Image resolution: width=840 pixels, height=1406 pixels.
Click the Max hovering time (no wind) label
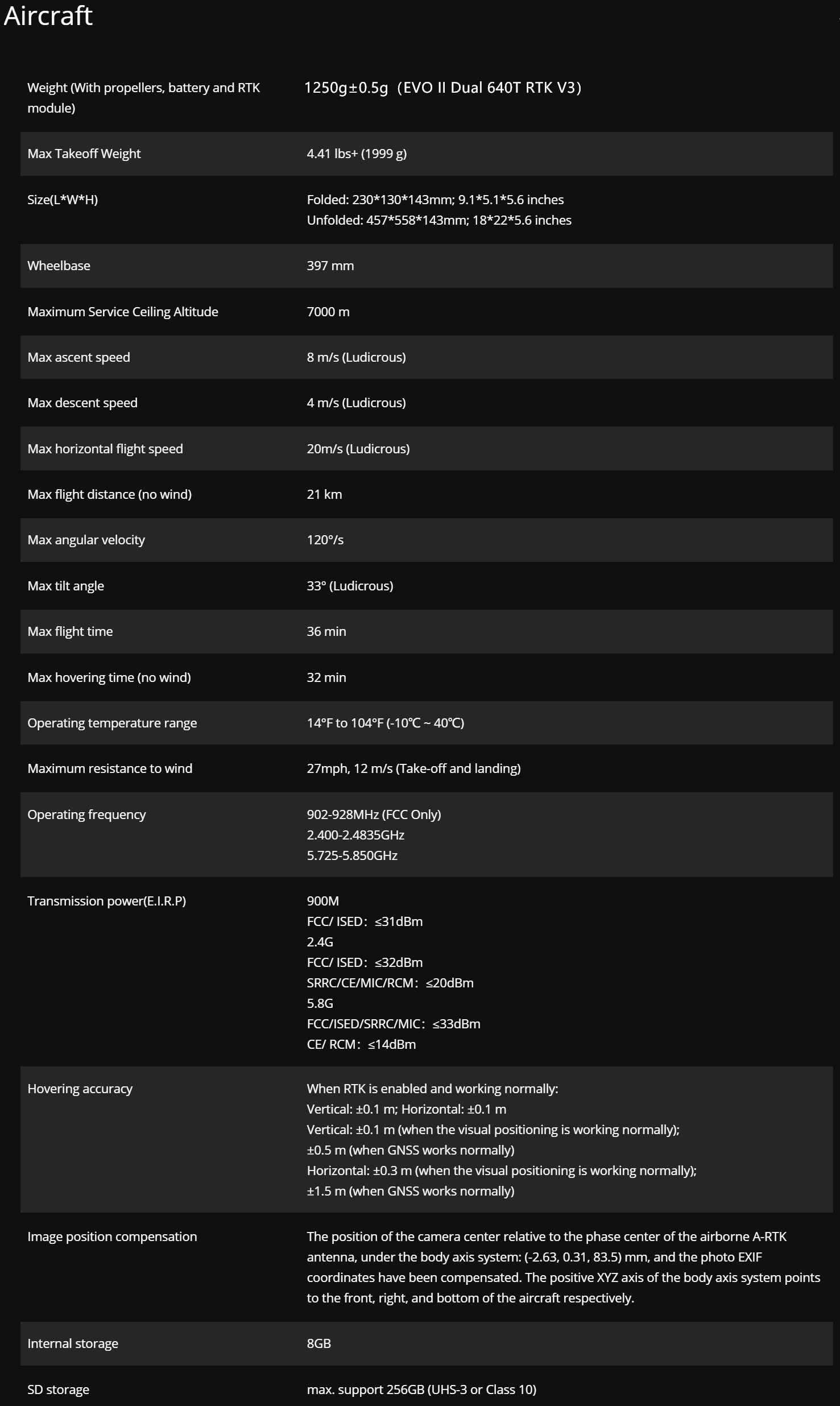pos(109,677)
